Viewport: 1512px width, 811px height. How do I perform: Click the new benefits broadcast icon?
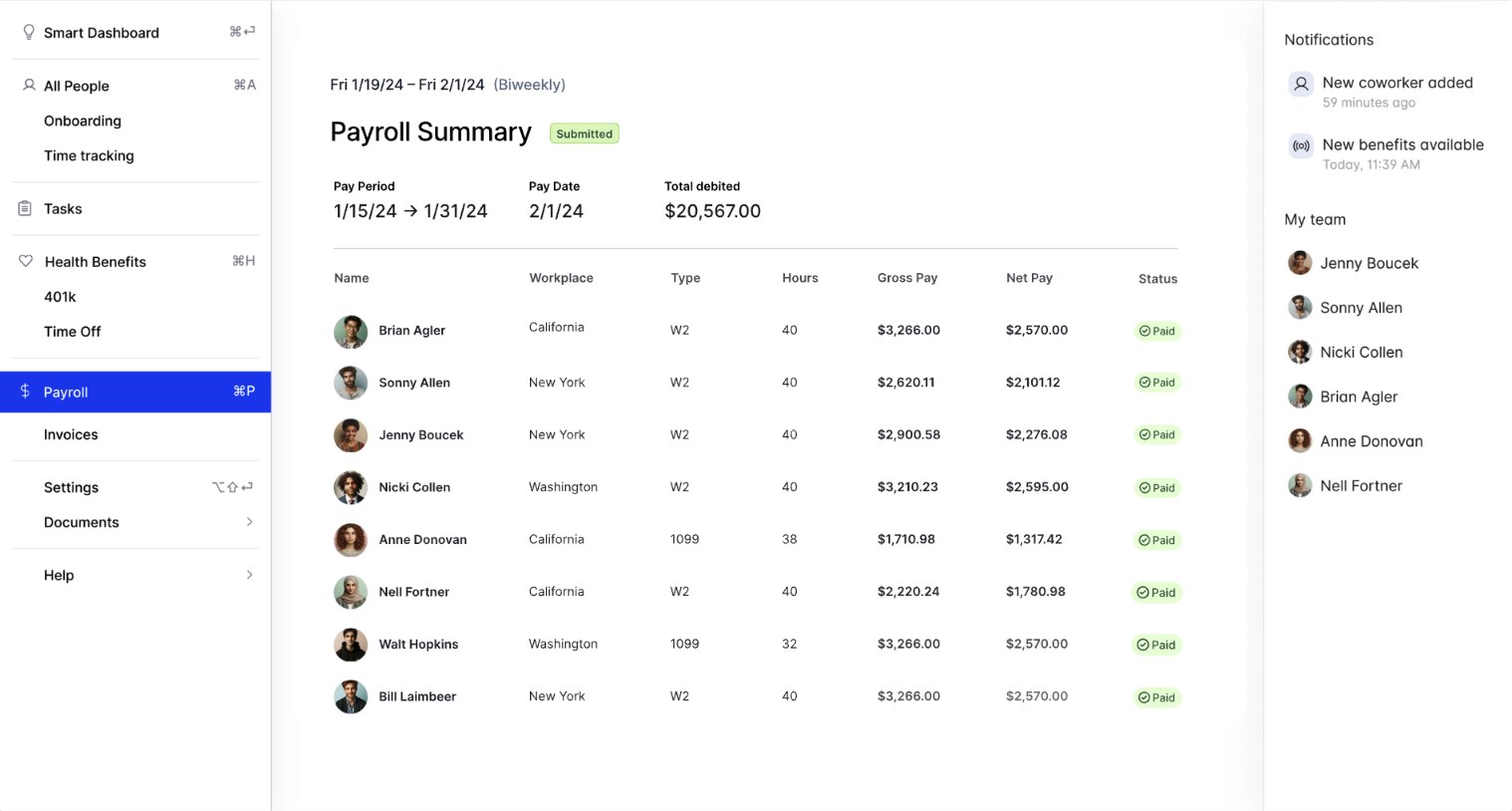tap(1301, 145)
